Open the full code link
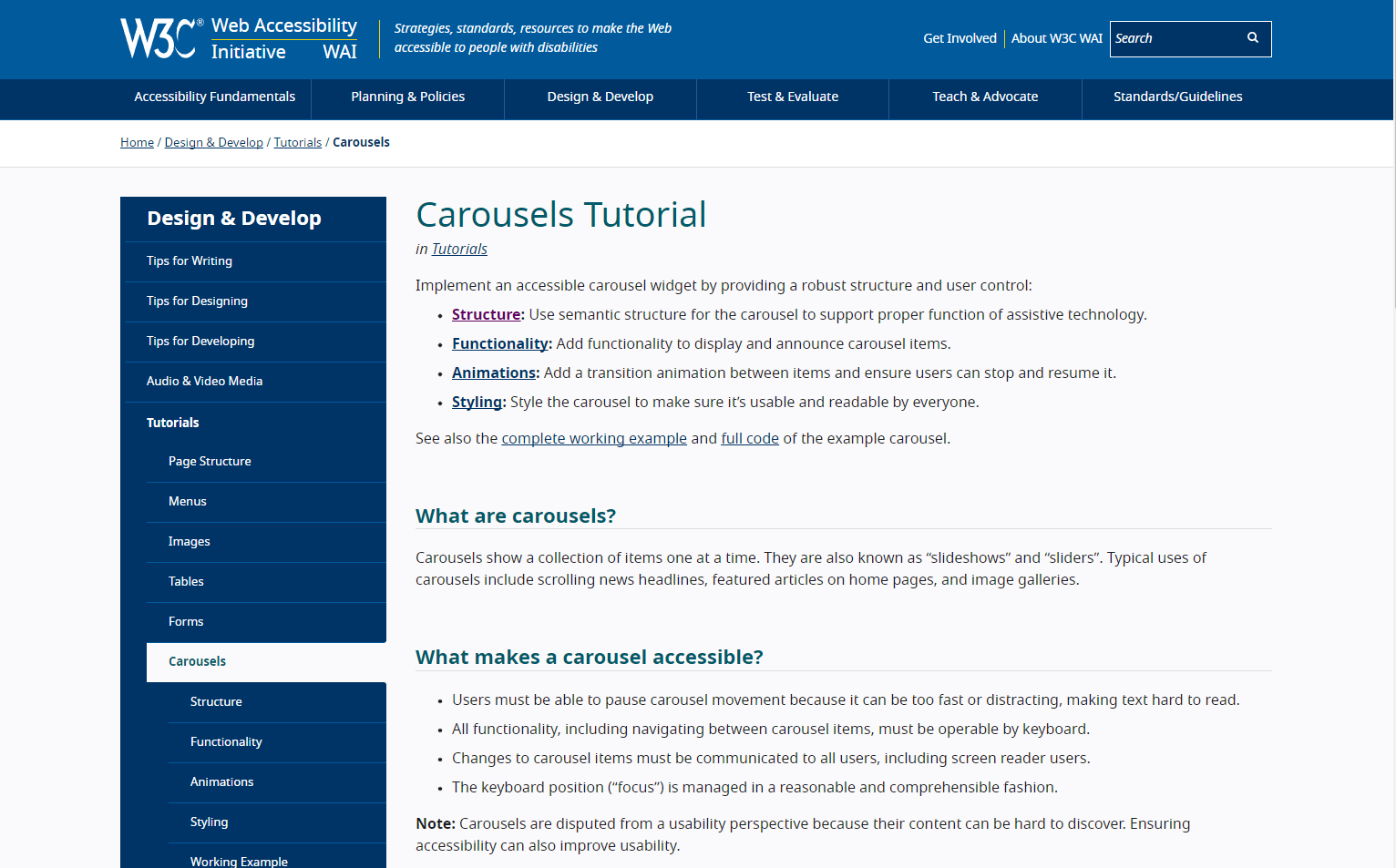The image size is (1396, 868). point(750,438)
